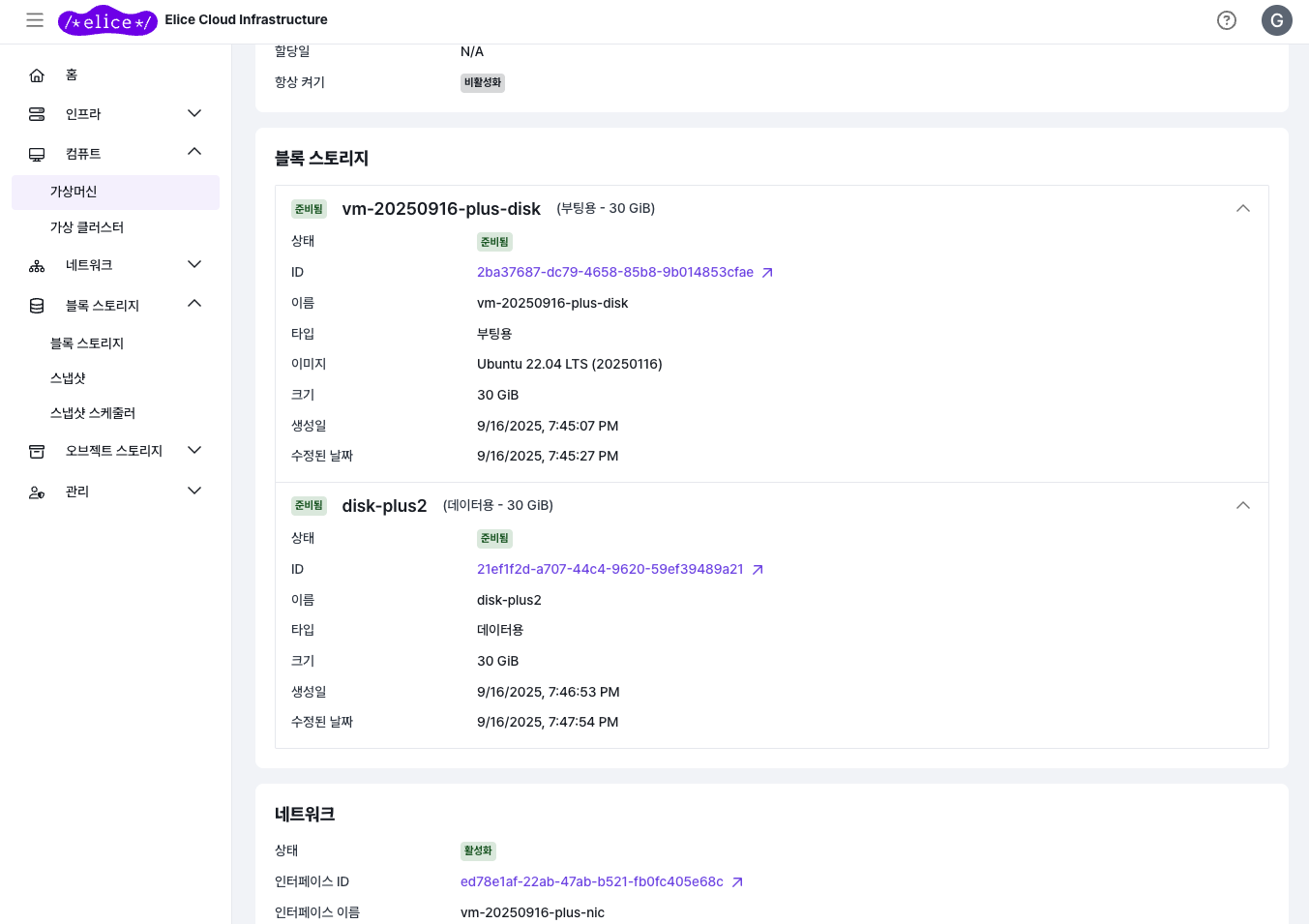Select 가상머신 in sidebar
This screenshot has height=924, width=1309.
pos(115,192)
